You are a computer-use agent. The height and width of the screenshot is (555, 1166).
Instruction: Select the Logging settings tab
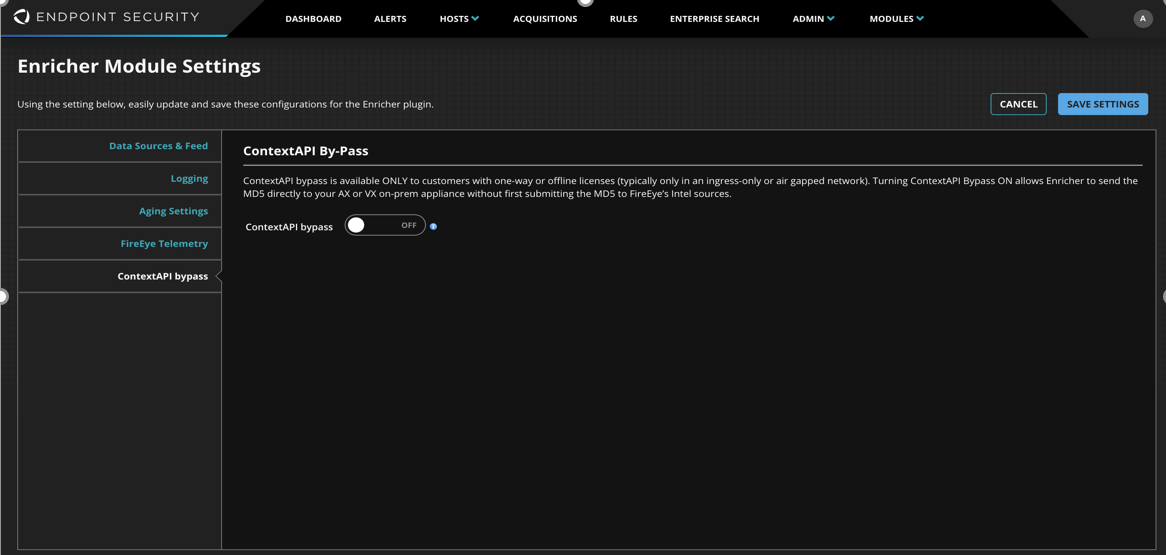click(120, 179)
